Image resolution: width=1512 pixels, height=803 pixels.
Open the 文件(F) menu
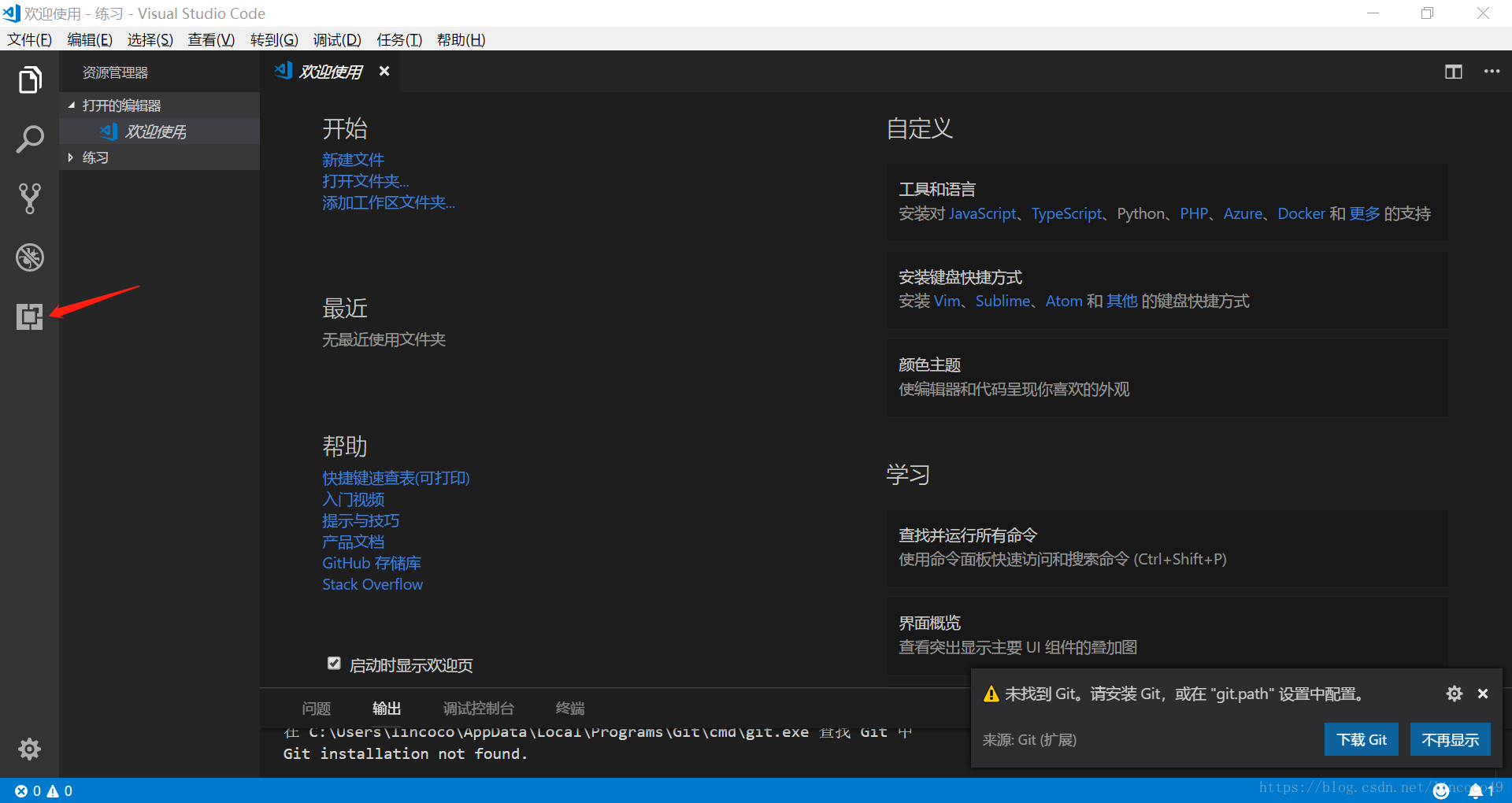(x=30, y=39)
